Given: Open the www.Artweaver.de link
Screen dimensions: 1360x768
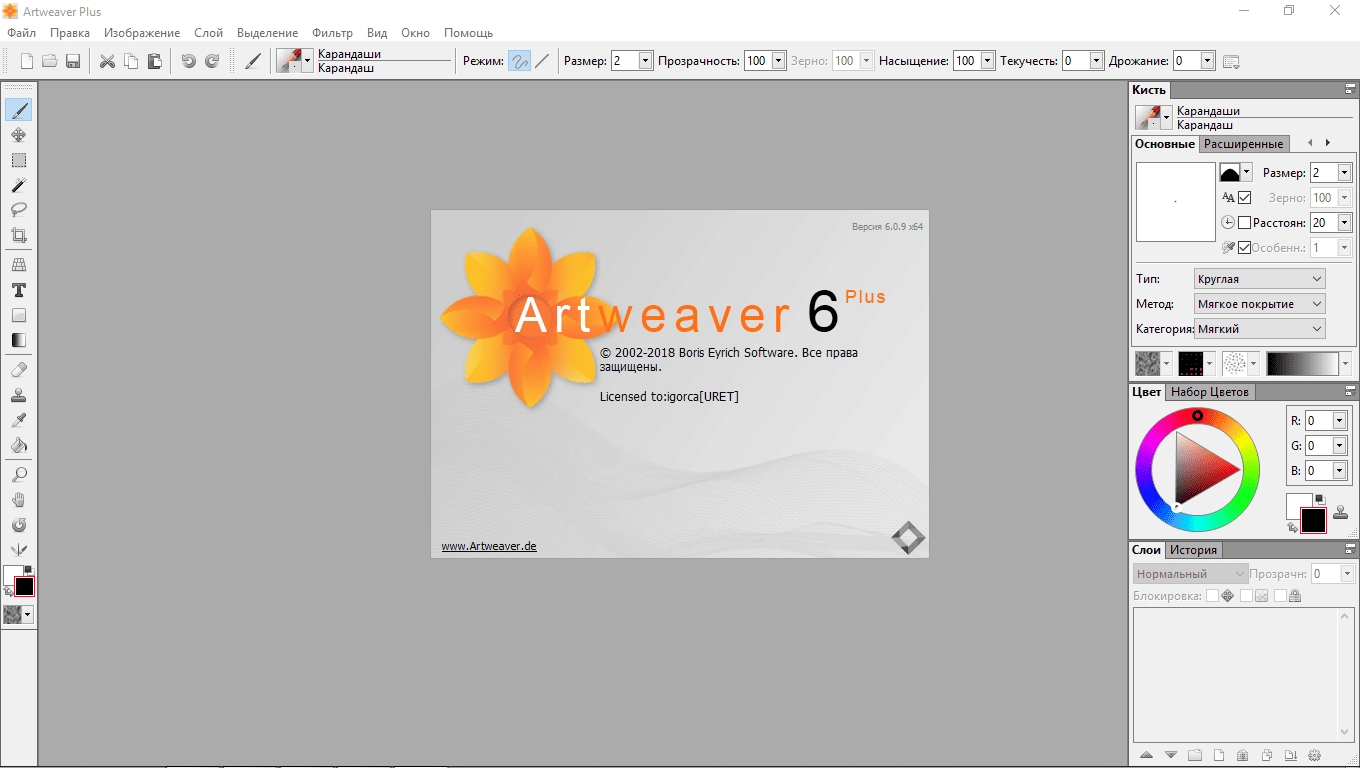Looking at the screenshot, I should [x=489, y=546].
